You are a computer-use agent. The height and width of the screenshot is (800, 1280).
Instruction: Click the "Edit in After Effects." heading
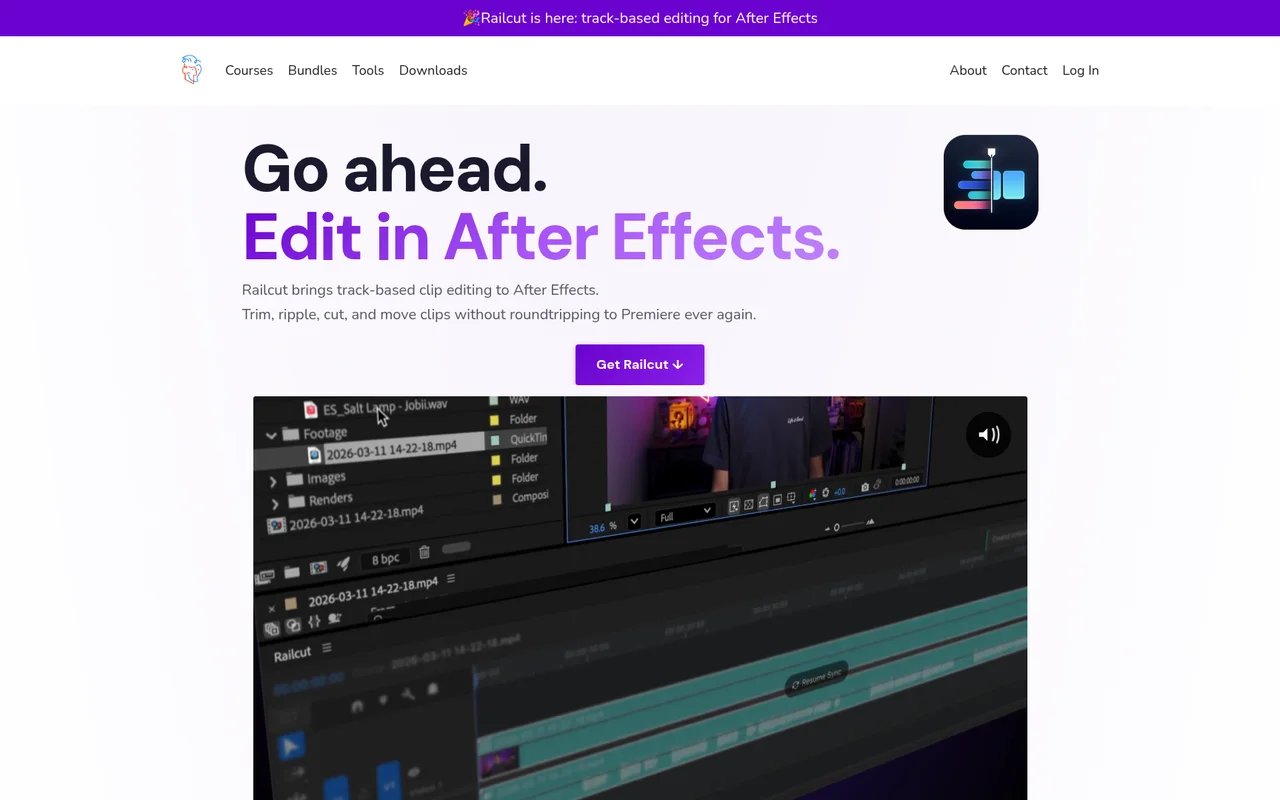pos(541,237)
